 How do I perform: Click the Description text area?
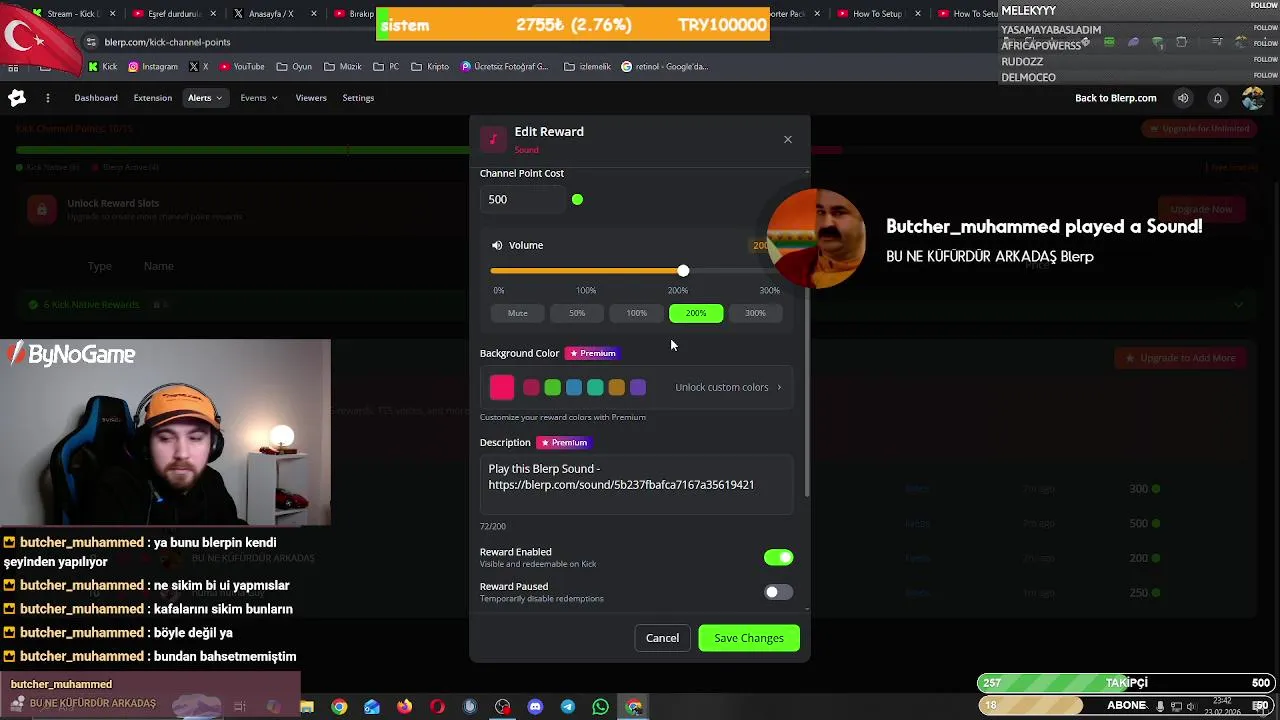pyautogui.click(x=636, y=485)
